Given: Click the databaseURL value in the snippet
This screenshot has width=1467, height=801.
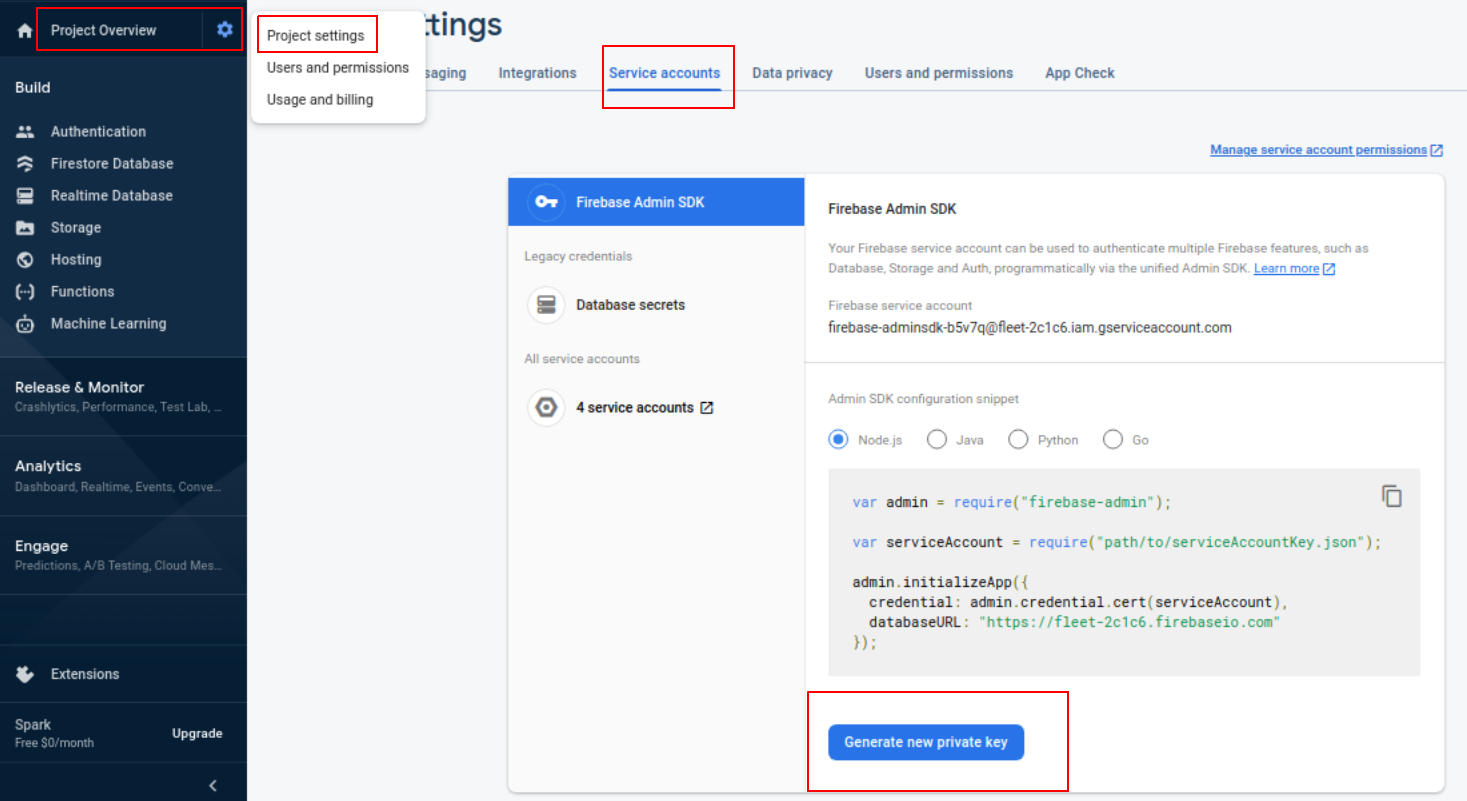Looking at the screenshot, I should point(1131,623).
